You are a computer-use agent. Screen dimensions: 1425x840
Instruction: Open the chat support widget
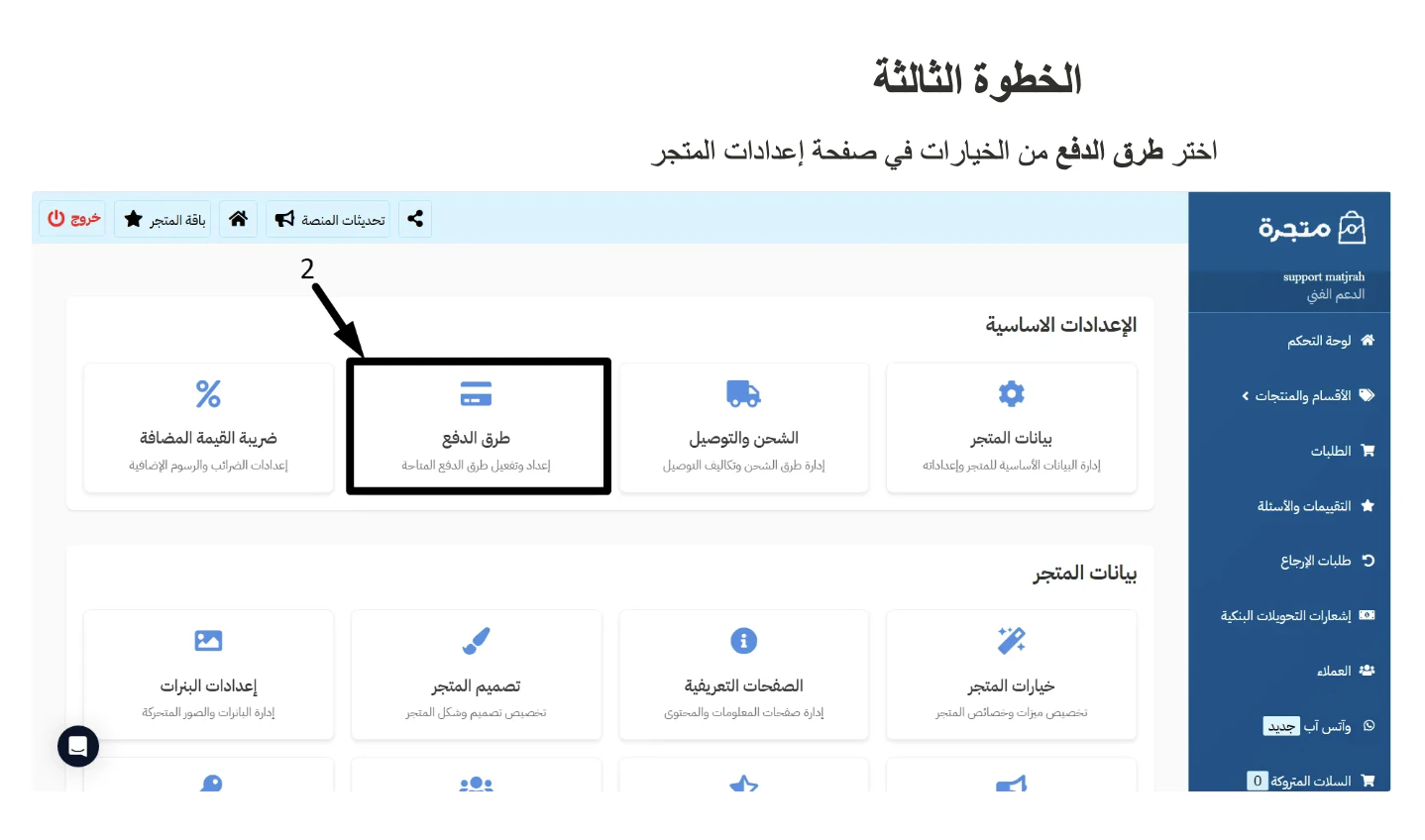(x=78, y=747)
